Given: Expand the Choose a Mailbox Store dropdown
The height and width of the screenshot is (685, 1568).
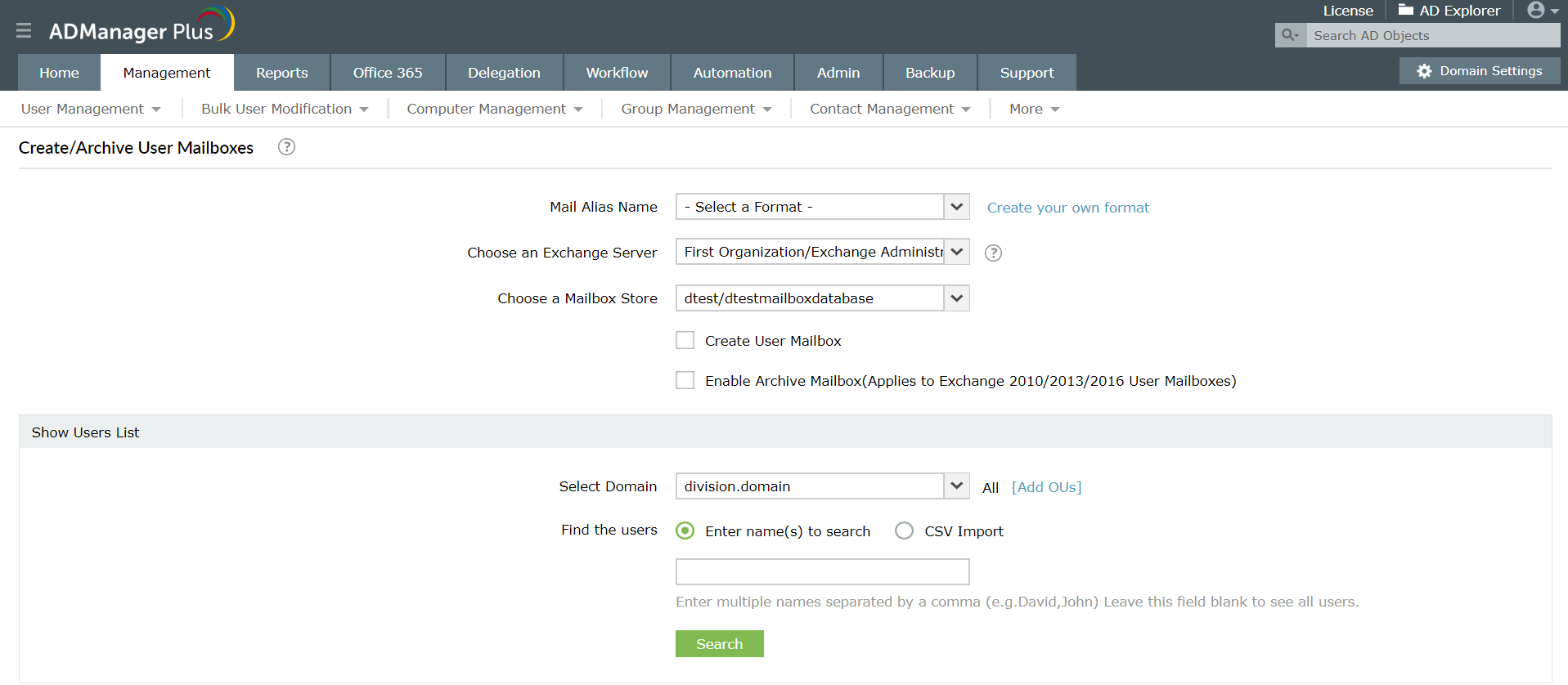Looking at the screenshot, I should 956,298.
